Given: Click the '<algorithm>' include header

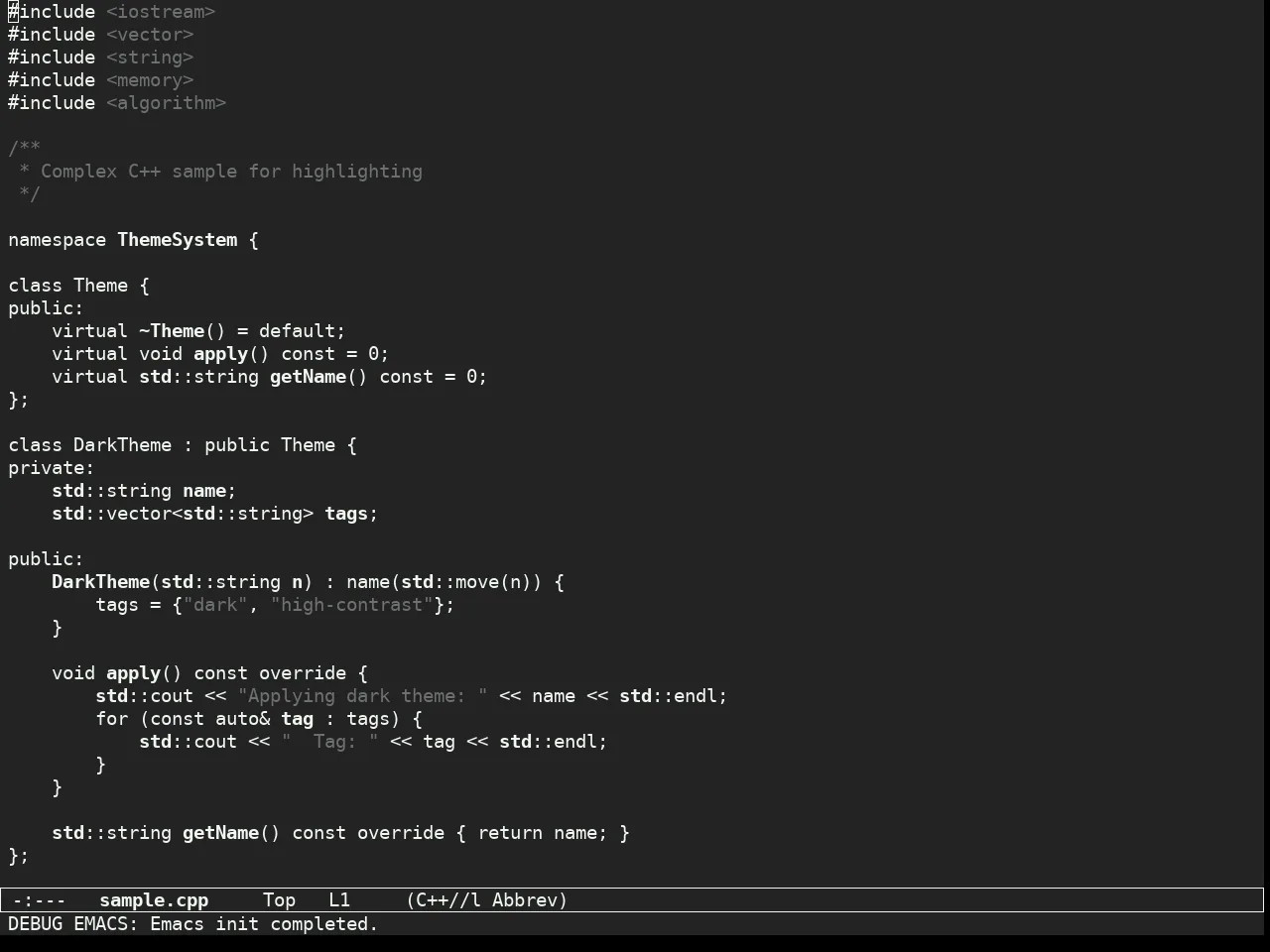Looking at the screenshot, I should pyautogui.click(x=167, y=103).
